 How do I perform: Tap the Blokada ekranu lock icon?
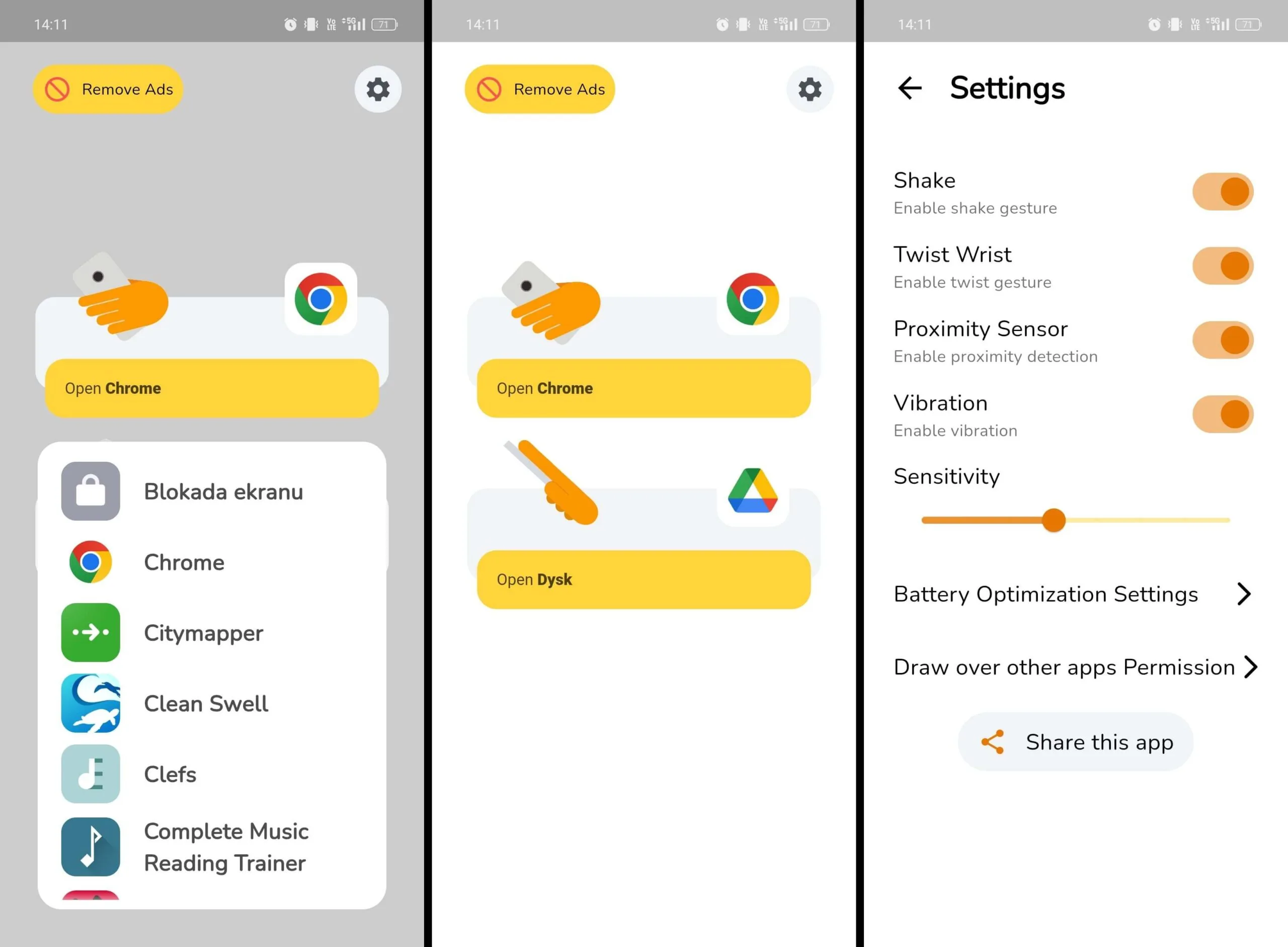click(92, 490)
